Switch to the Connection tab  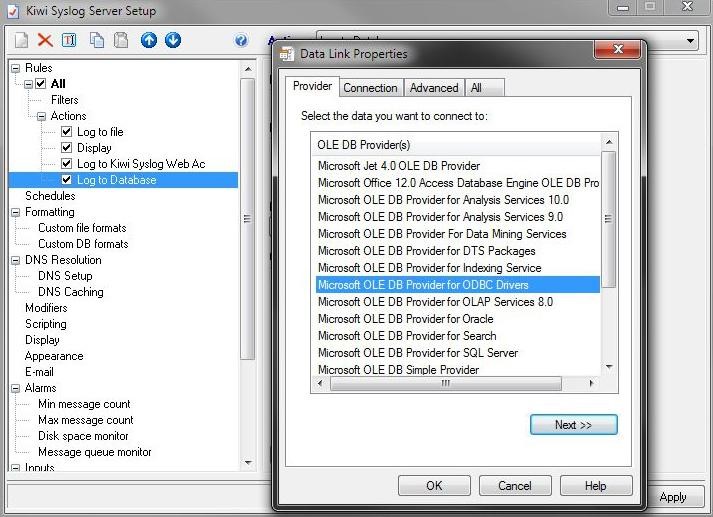click(370, 88)
